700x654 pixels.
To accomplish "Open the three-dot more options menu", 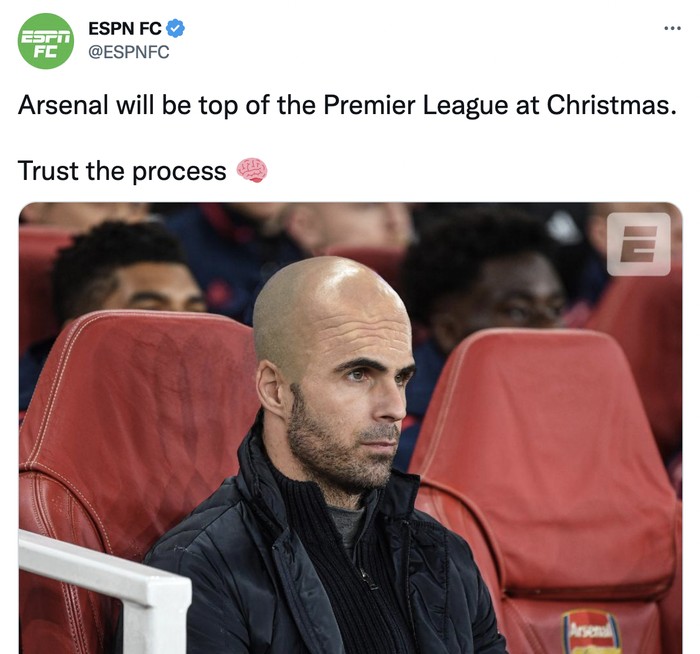I will click(672, 27).
